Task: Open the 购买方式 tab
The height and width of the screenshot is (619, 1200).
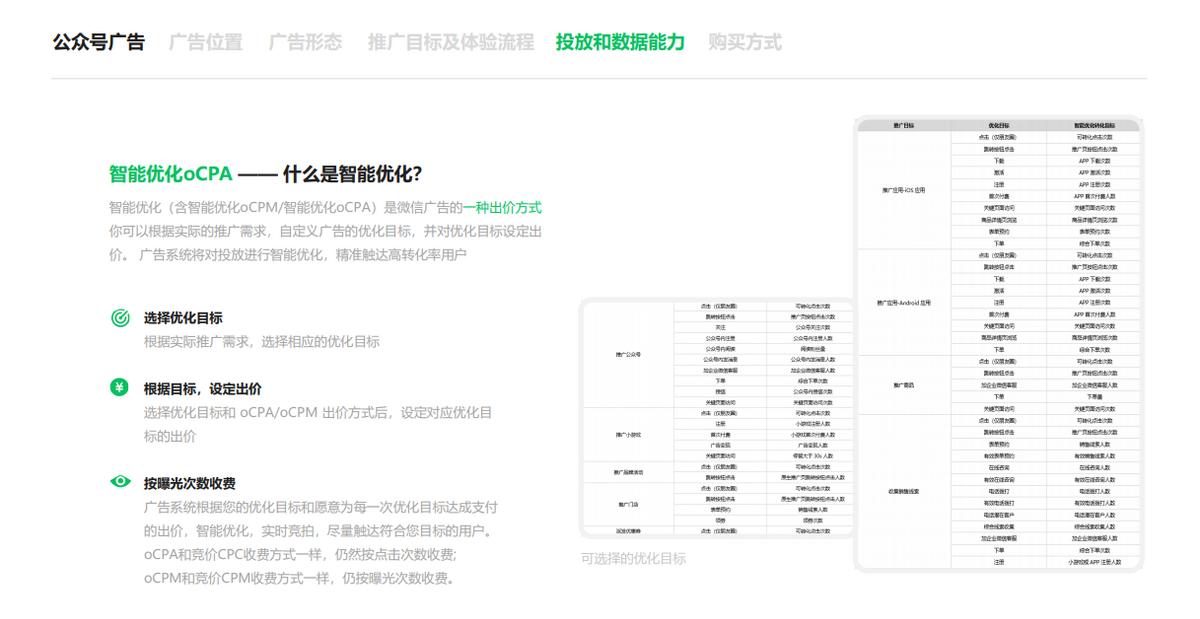Action: pyautogui.click(x=744, y=42)
